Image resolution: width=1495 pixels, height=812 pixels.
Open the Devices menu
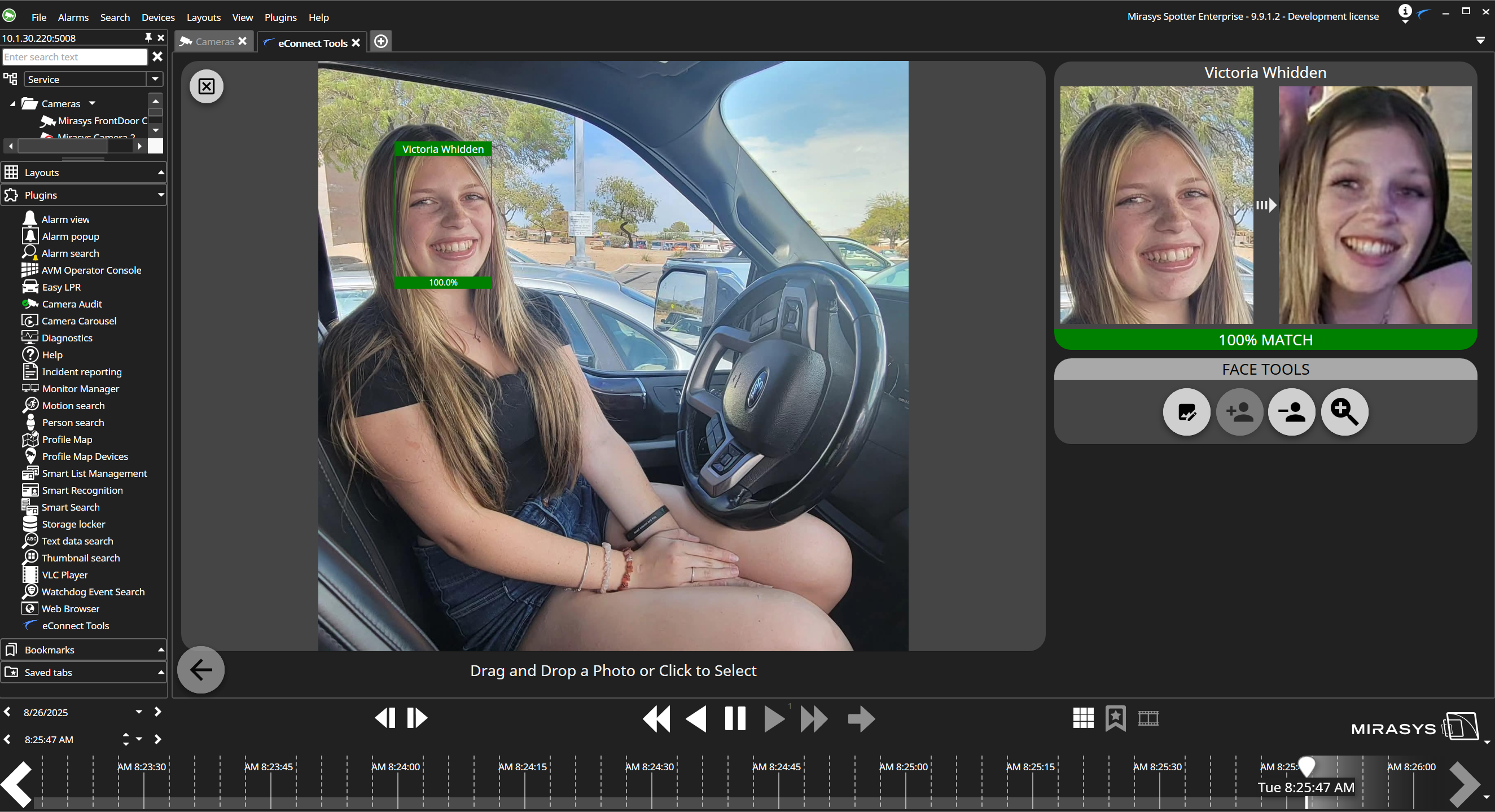(x=157, y=17)
